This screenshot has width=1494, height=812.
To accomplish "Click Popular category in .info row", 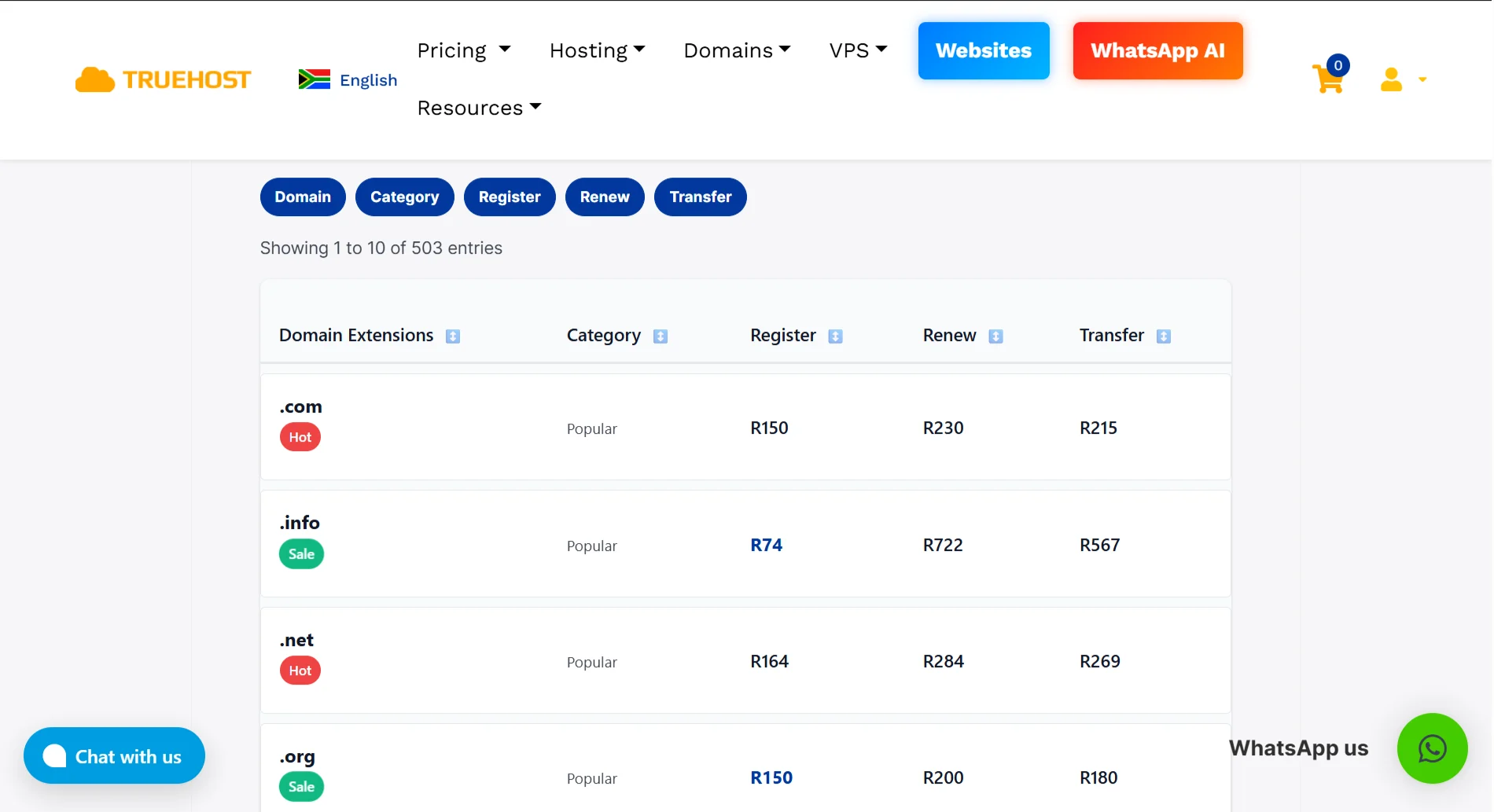I will tap(592, 546).
